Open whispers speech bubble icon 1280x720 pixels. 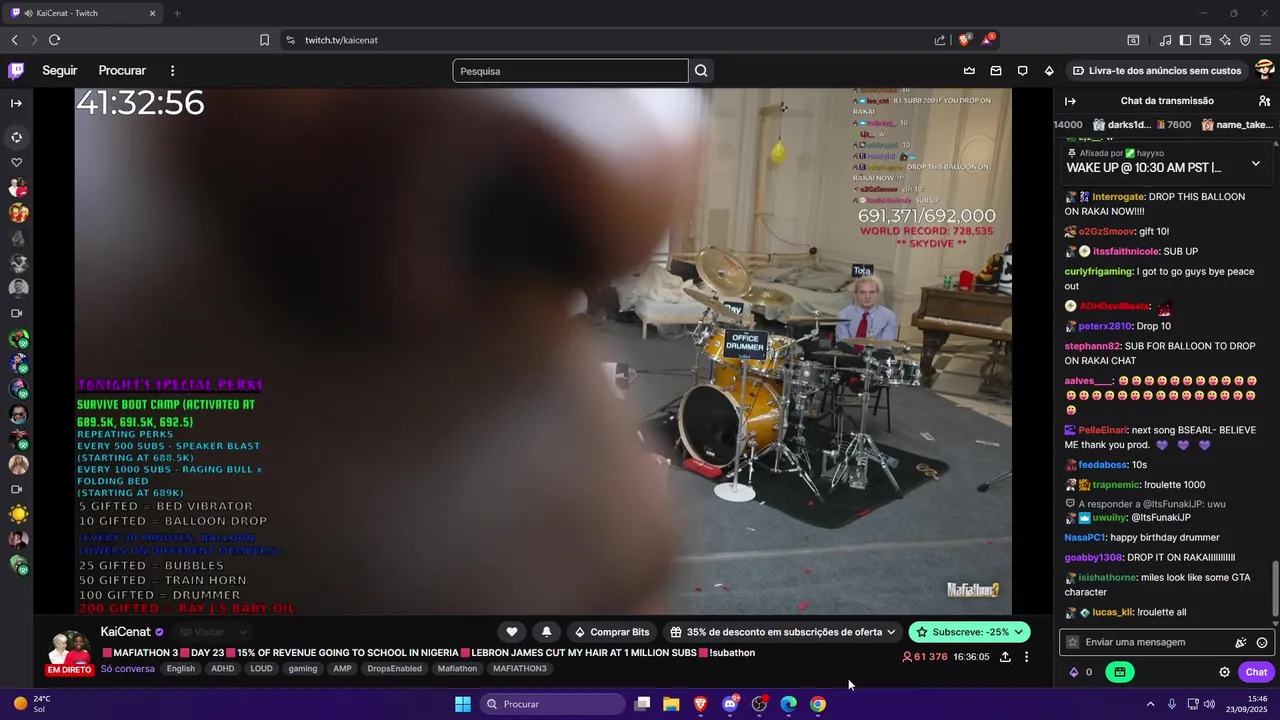click(x=1022, y=71)
